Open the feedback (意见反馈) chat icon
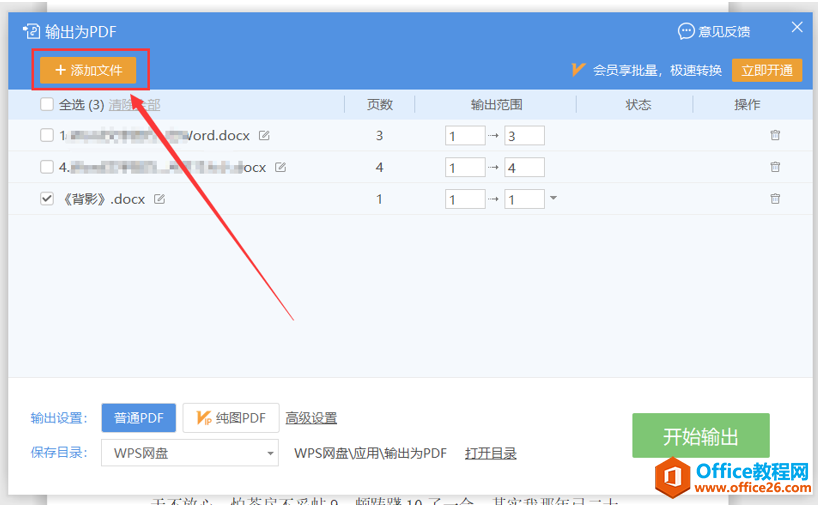The image size is (818, 505). click(685, 31)
